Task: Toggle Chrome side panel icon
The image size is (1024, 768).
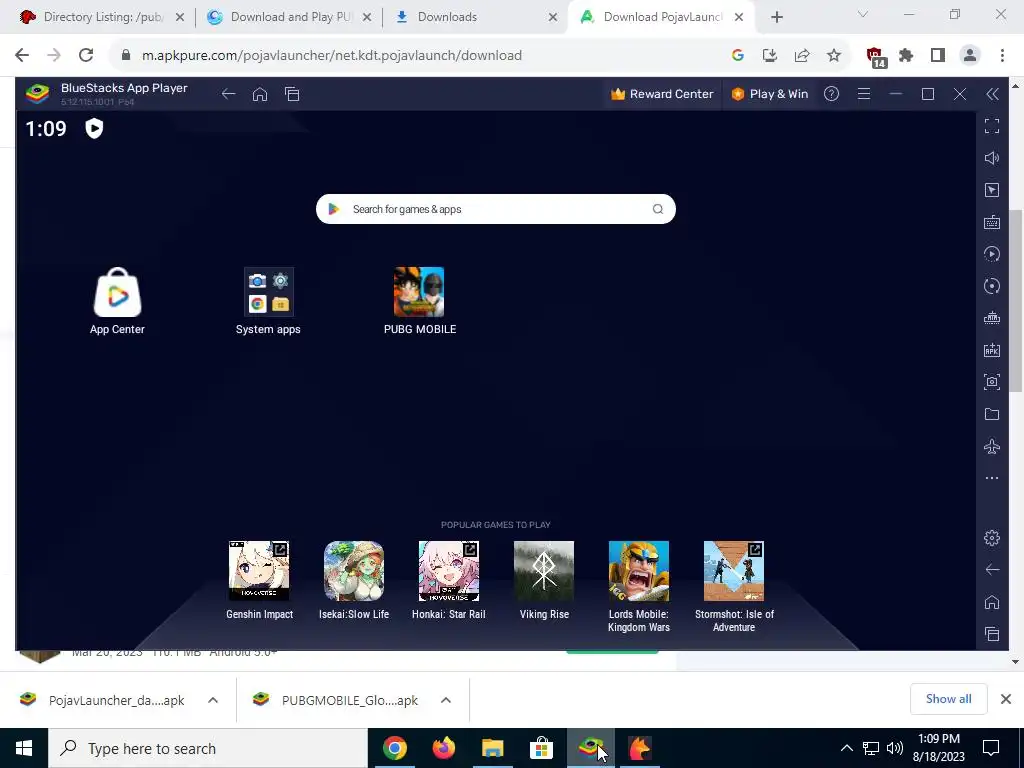Action: coord(938,56)
